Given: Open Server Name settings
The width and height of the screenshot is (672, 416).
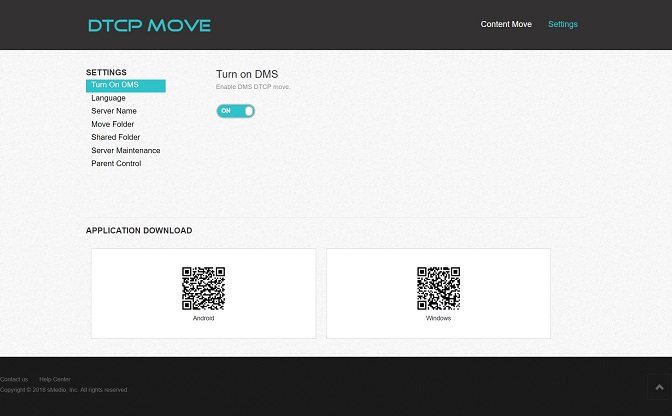Looking at the screenshot, I should click(x=113, y=111).
